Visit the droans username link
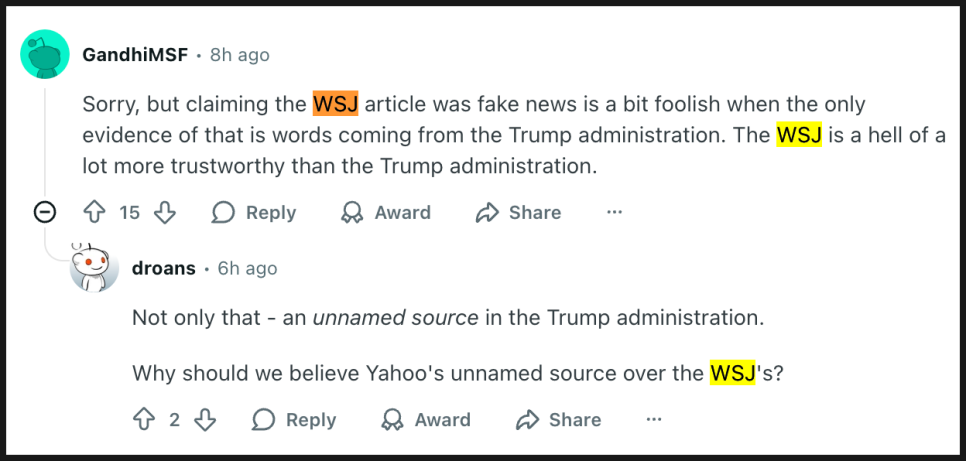Screen dimensions: 966x461 (163, 268)
